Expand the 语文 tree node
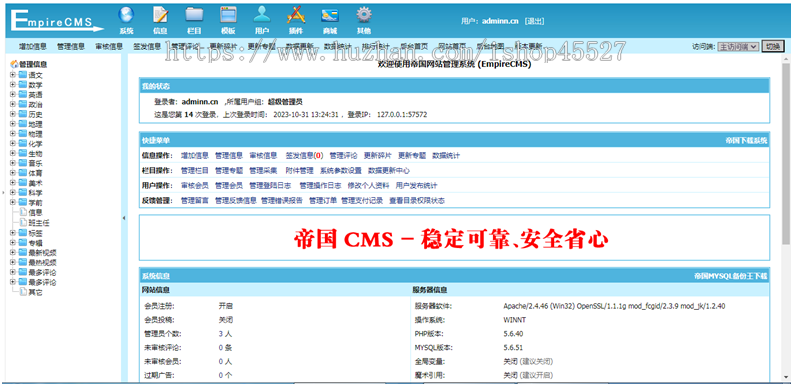The height and width of the screenshot is (386, 793). (x=13, y=74)
